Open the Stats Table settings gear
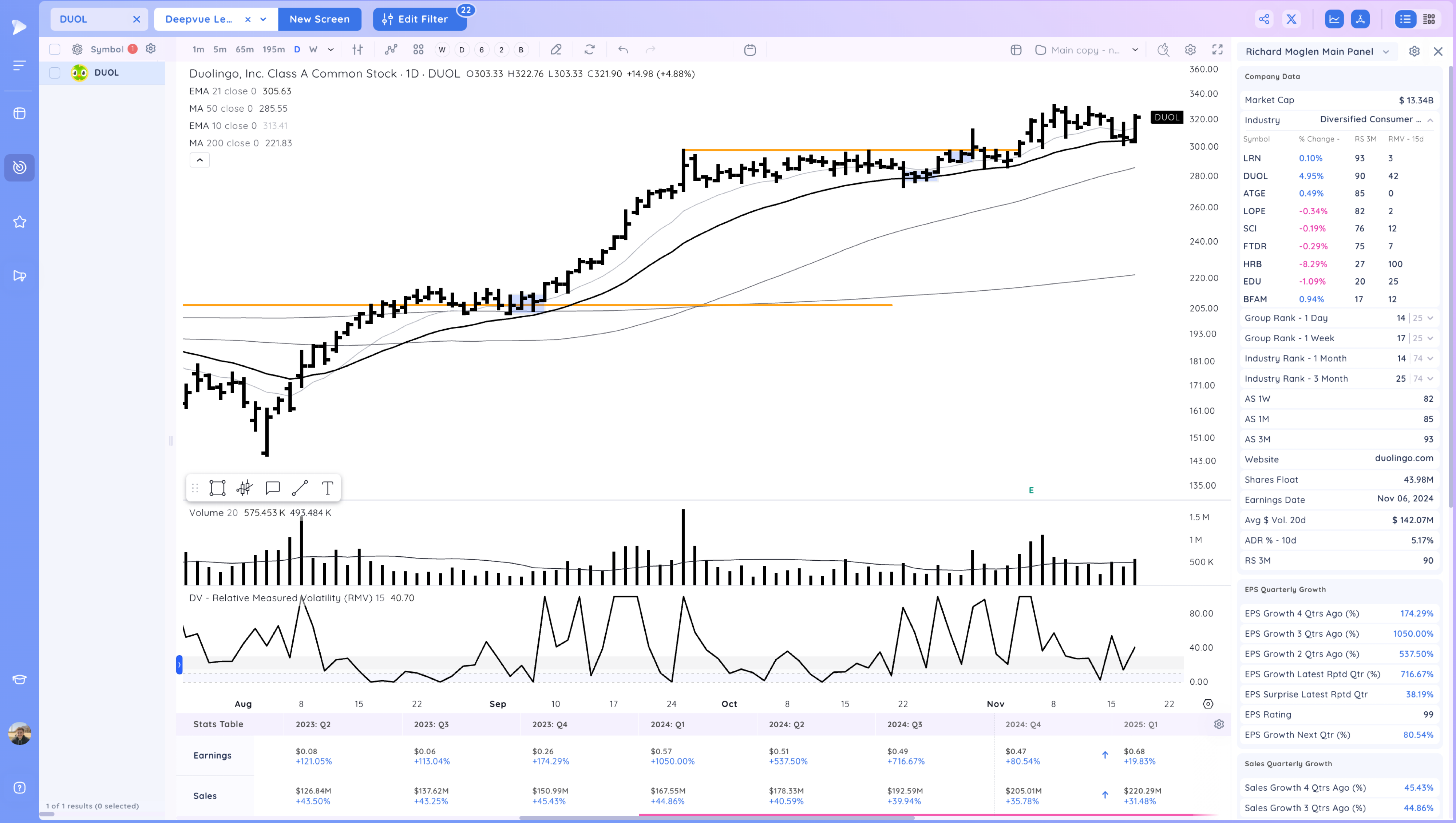 point(1219,724)
